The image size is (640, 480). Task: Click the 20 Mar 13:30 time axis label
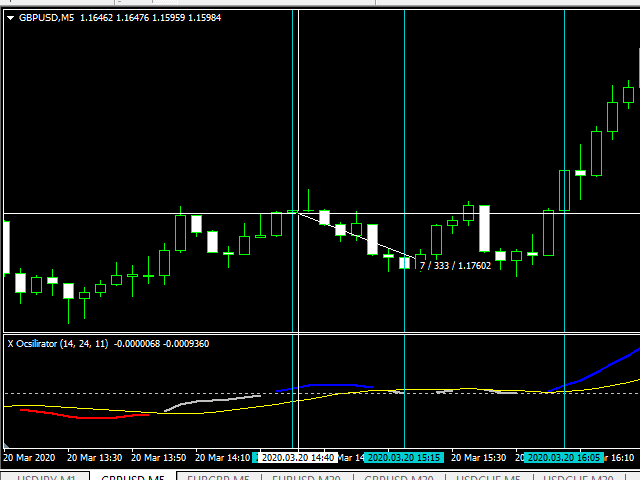click(94, 458)
